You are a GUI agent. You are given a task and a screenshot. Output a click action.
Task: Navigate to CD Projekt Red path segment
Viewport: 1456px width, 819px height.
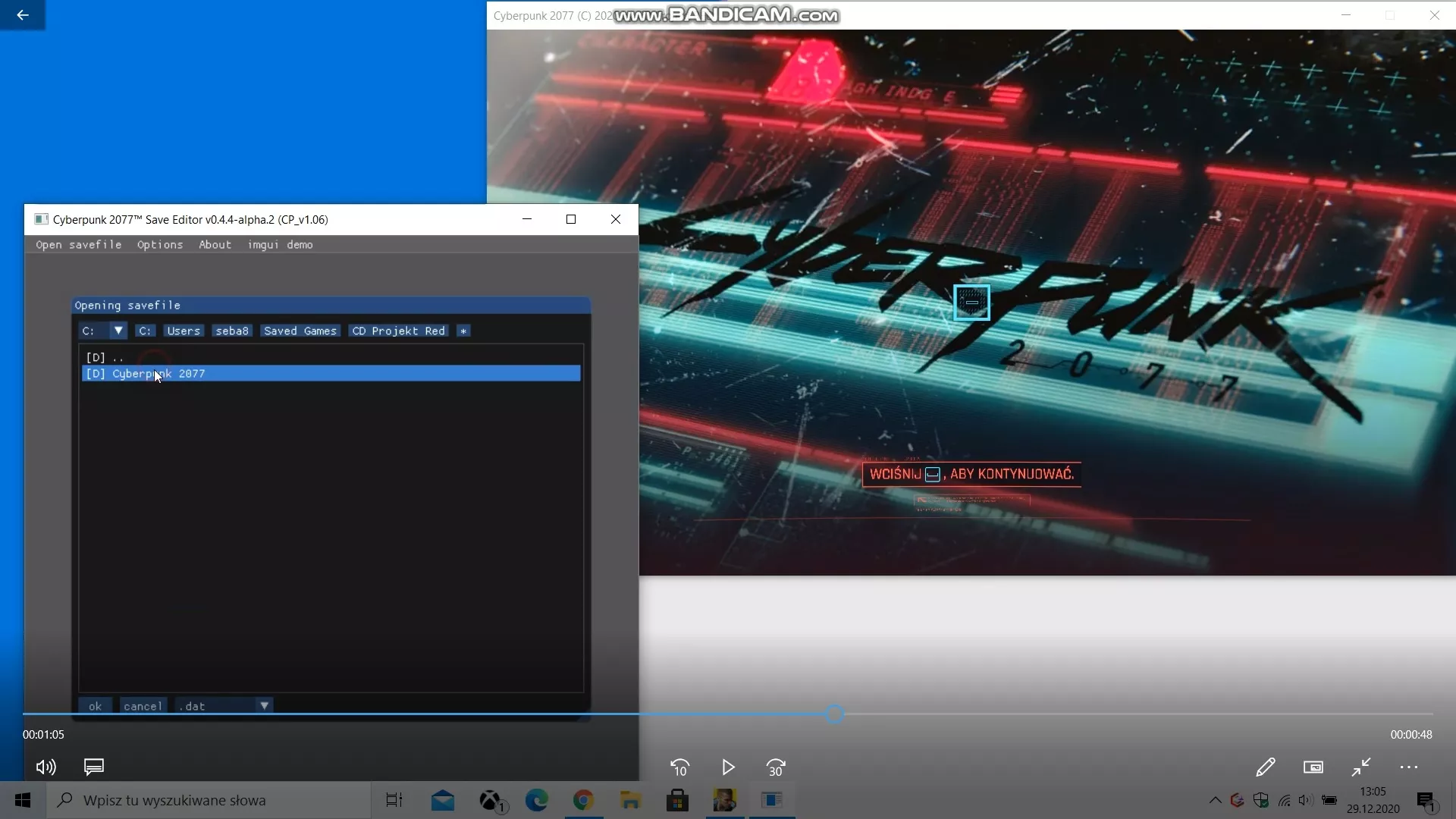[399, 331]
